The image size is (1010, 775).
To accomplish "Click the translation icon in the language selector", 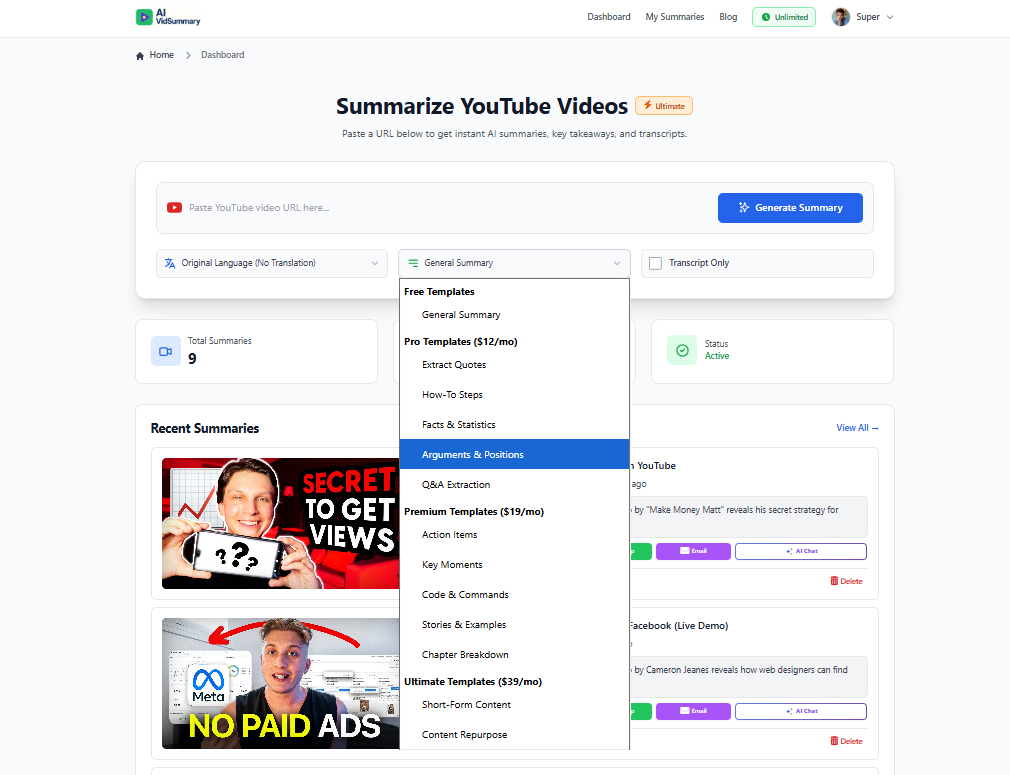I will (x=172, y=263).
